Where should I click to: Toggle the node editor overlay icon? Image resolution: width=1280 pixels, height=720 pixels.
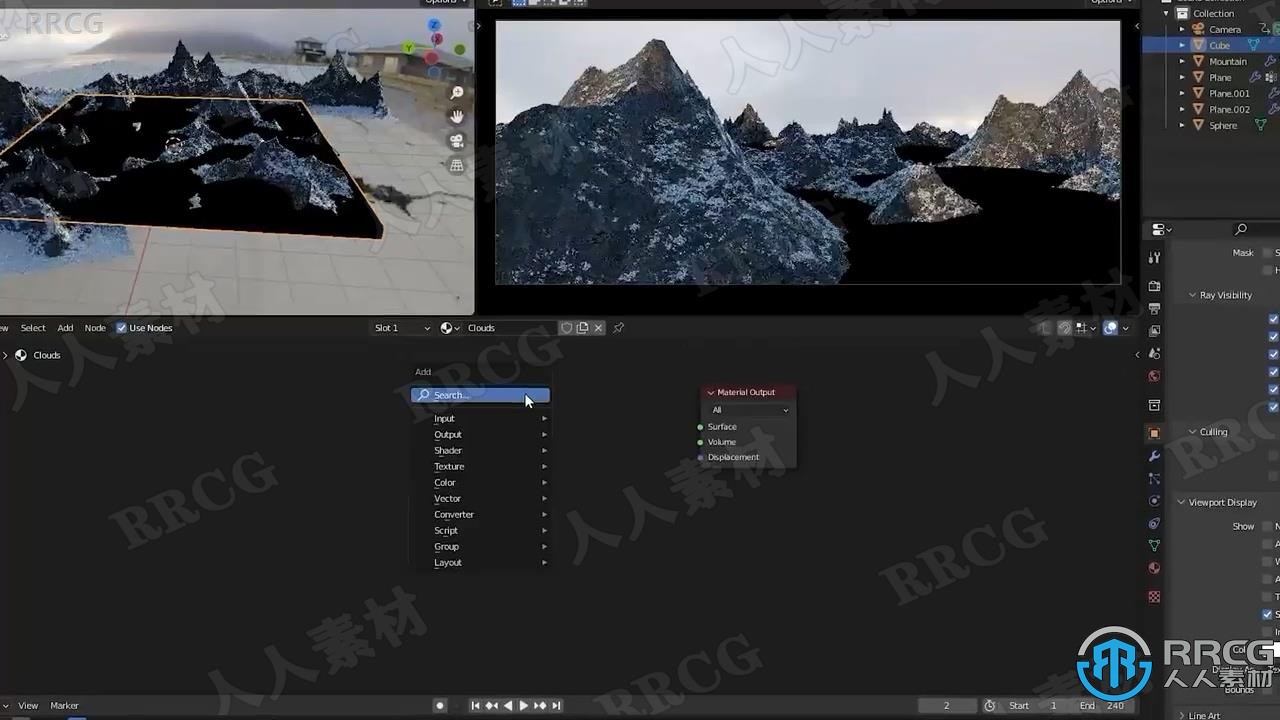tap(1110, 328)
